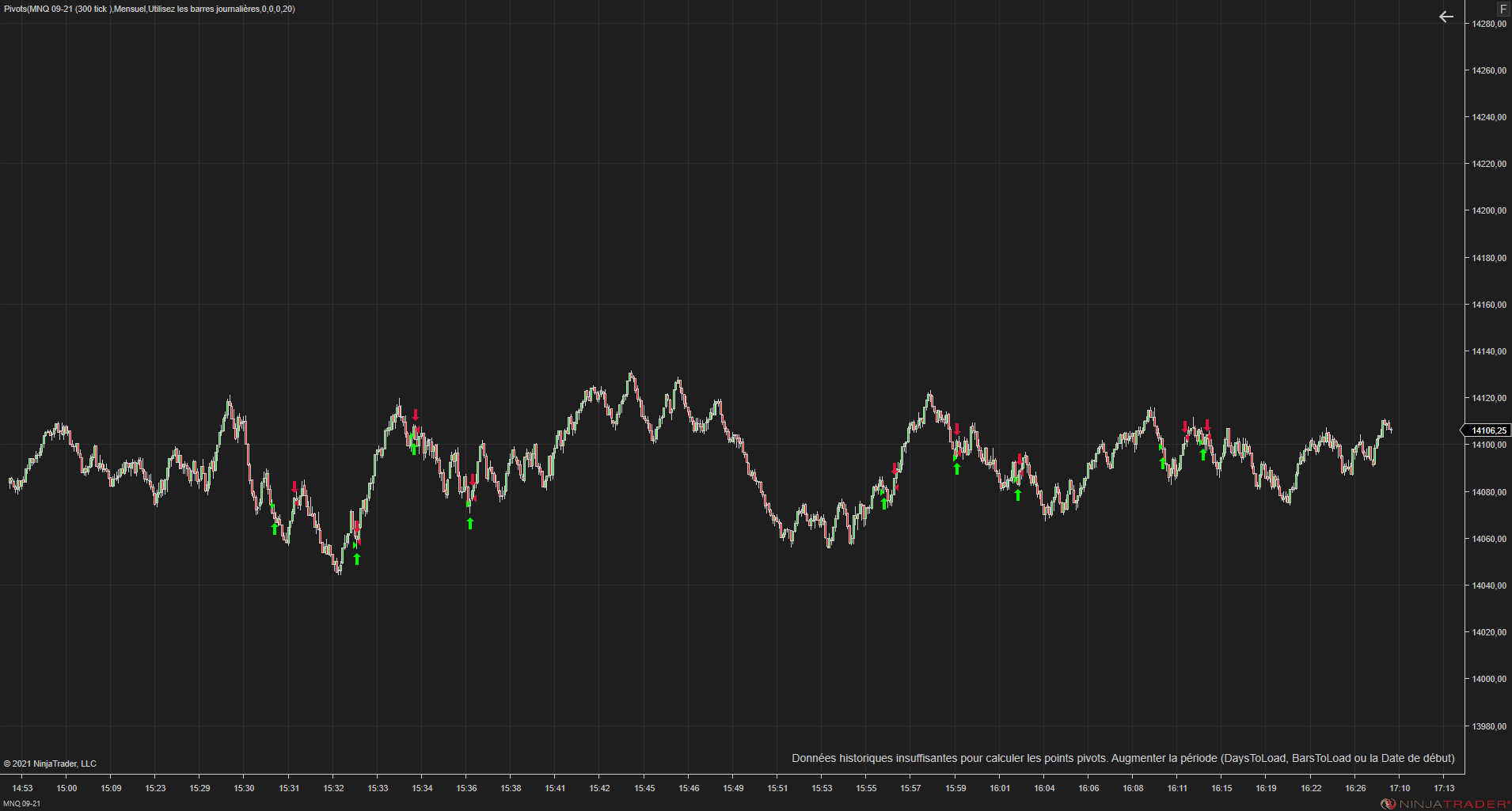Click the 14060,00 price axis label
The image size is (1512, 811).
tap(1489, 539)
